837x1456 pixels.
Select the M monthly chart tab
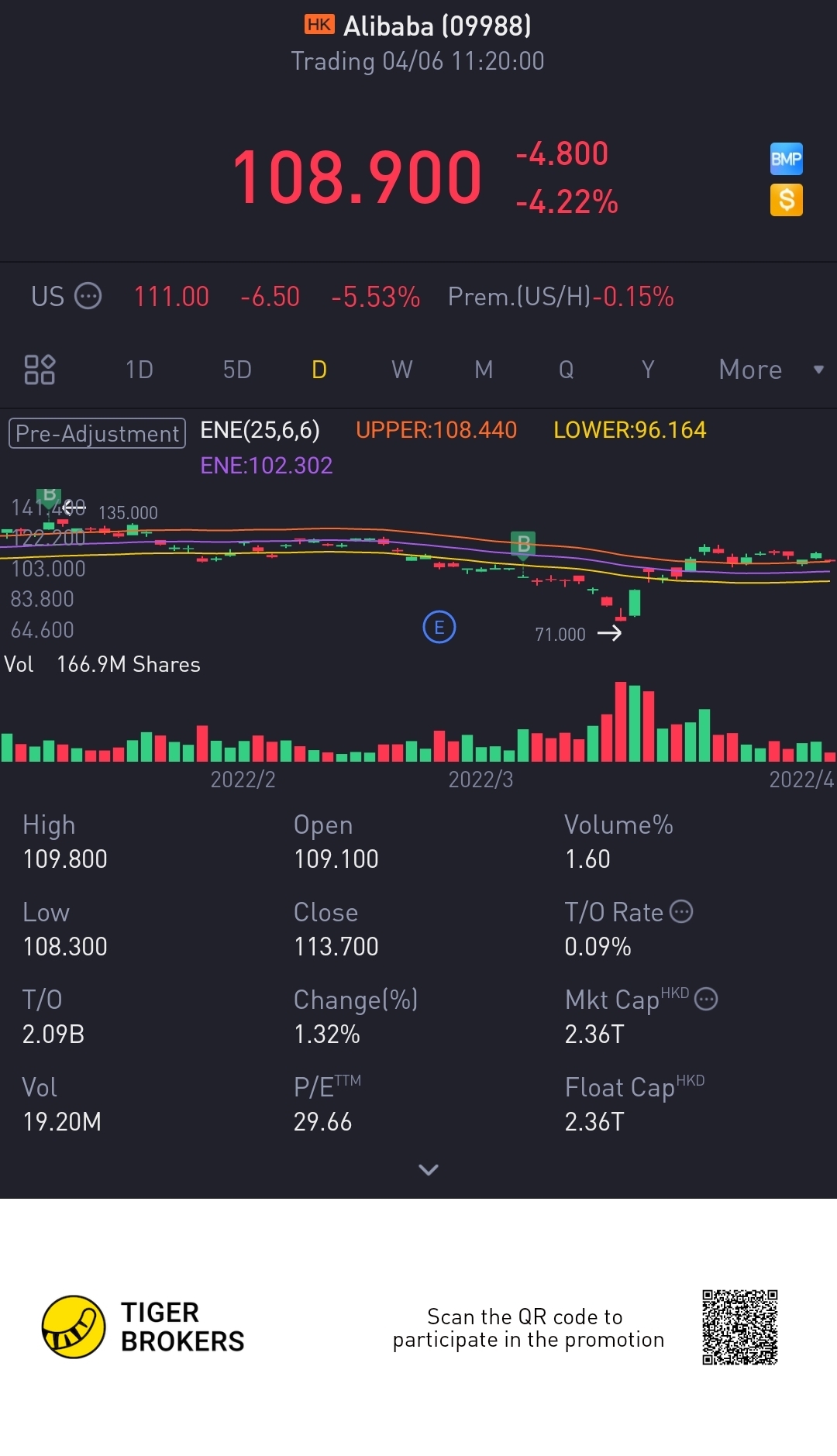coord(484,370)
